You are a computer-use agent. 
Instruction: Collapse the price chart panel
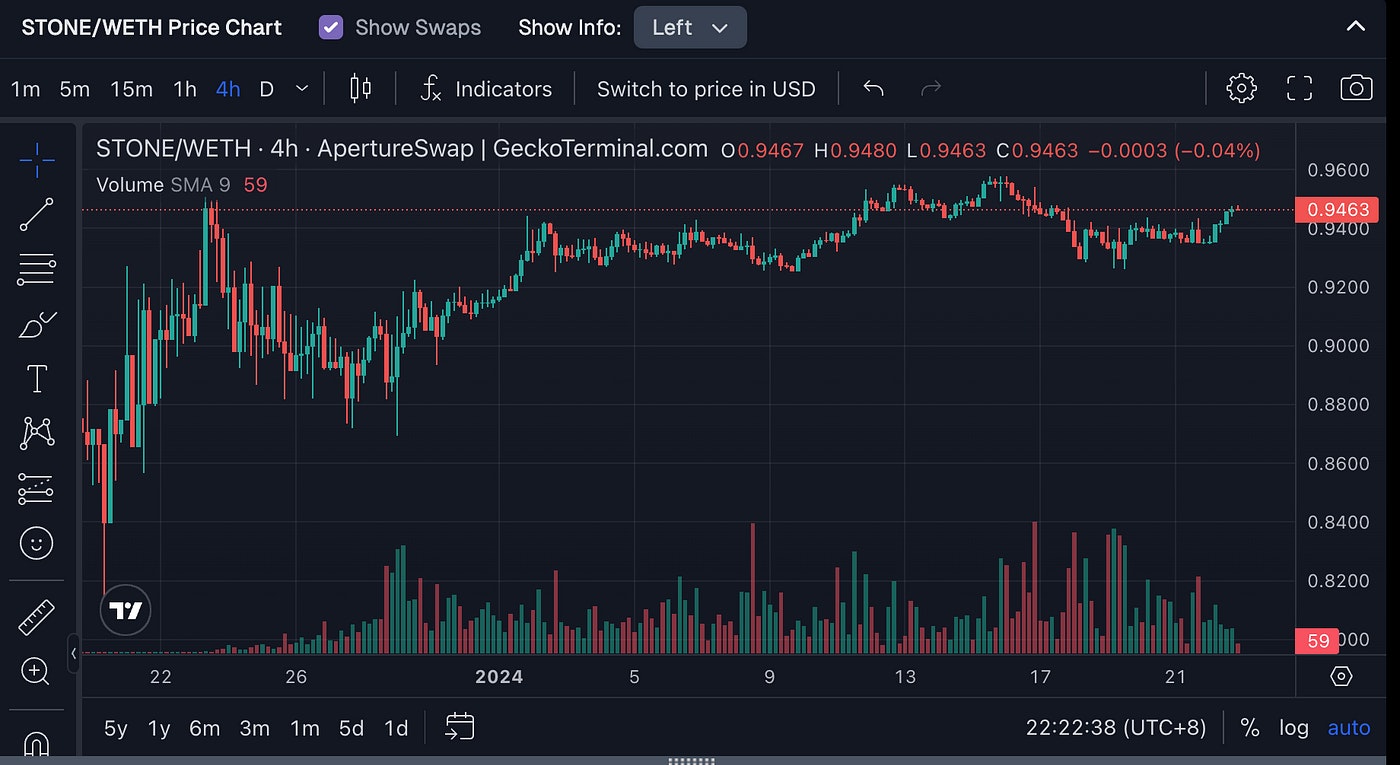tap(1355, 27)
